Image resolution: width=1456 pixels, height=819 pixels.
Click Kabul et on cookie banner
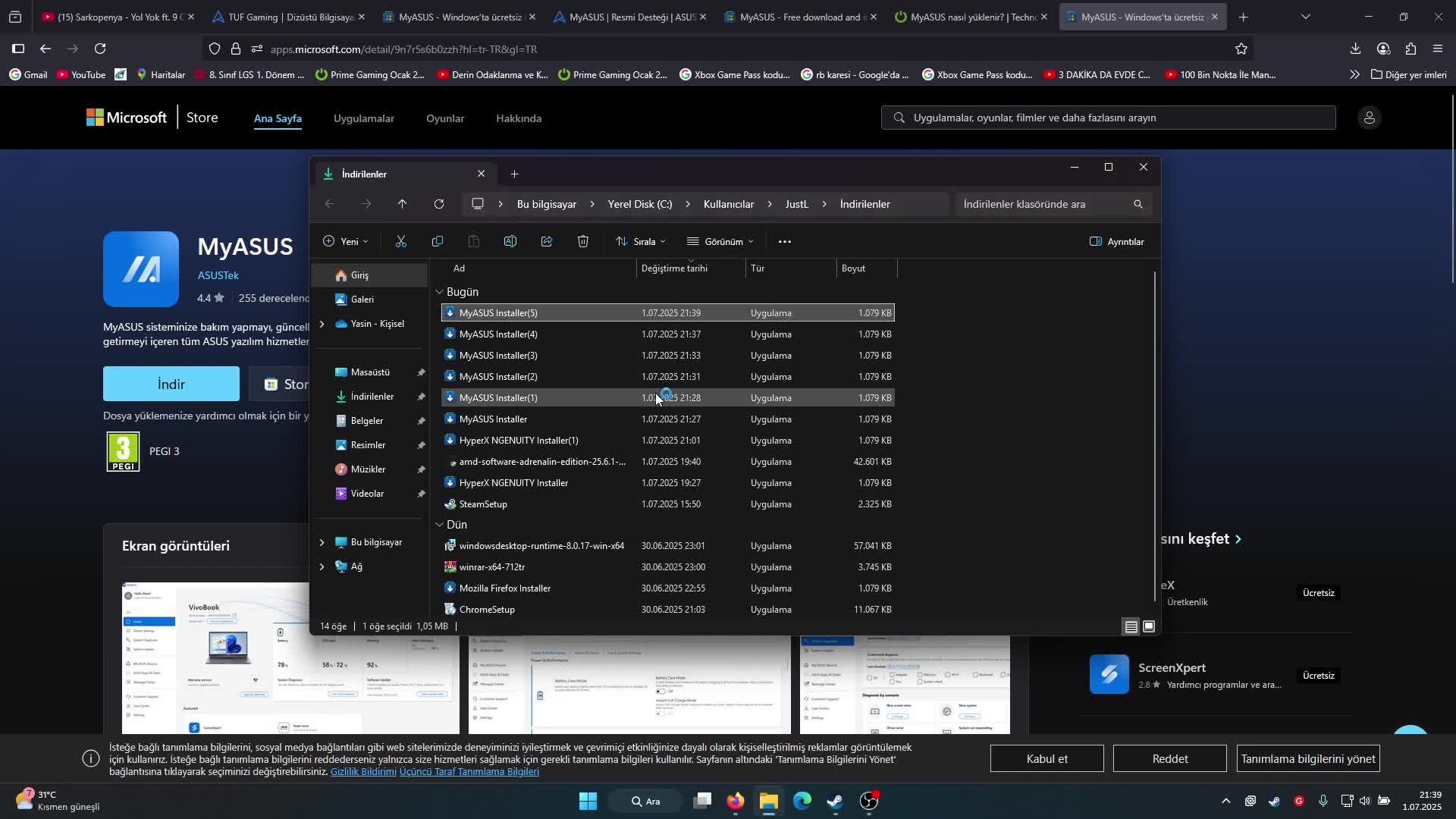(1047, 758)
